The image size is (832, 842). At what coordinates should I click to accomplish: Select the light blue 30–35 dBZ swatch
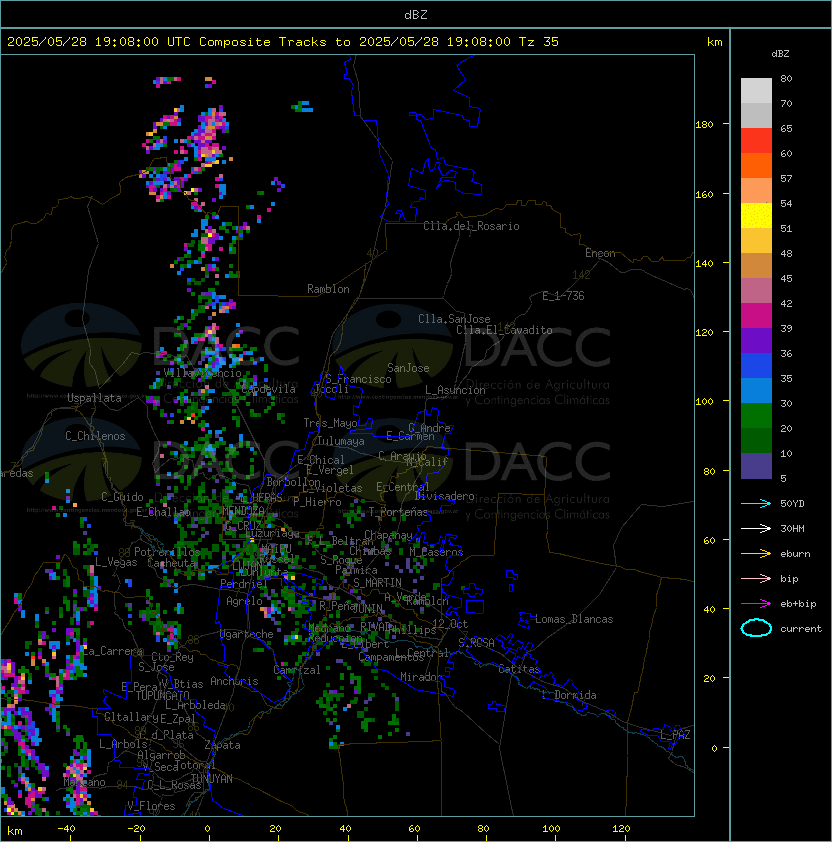pyautogui.click(x=756, y=390)
